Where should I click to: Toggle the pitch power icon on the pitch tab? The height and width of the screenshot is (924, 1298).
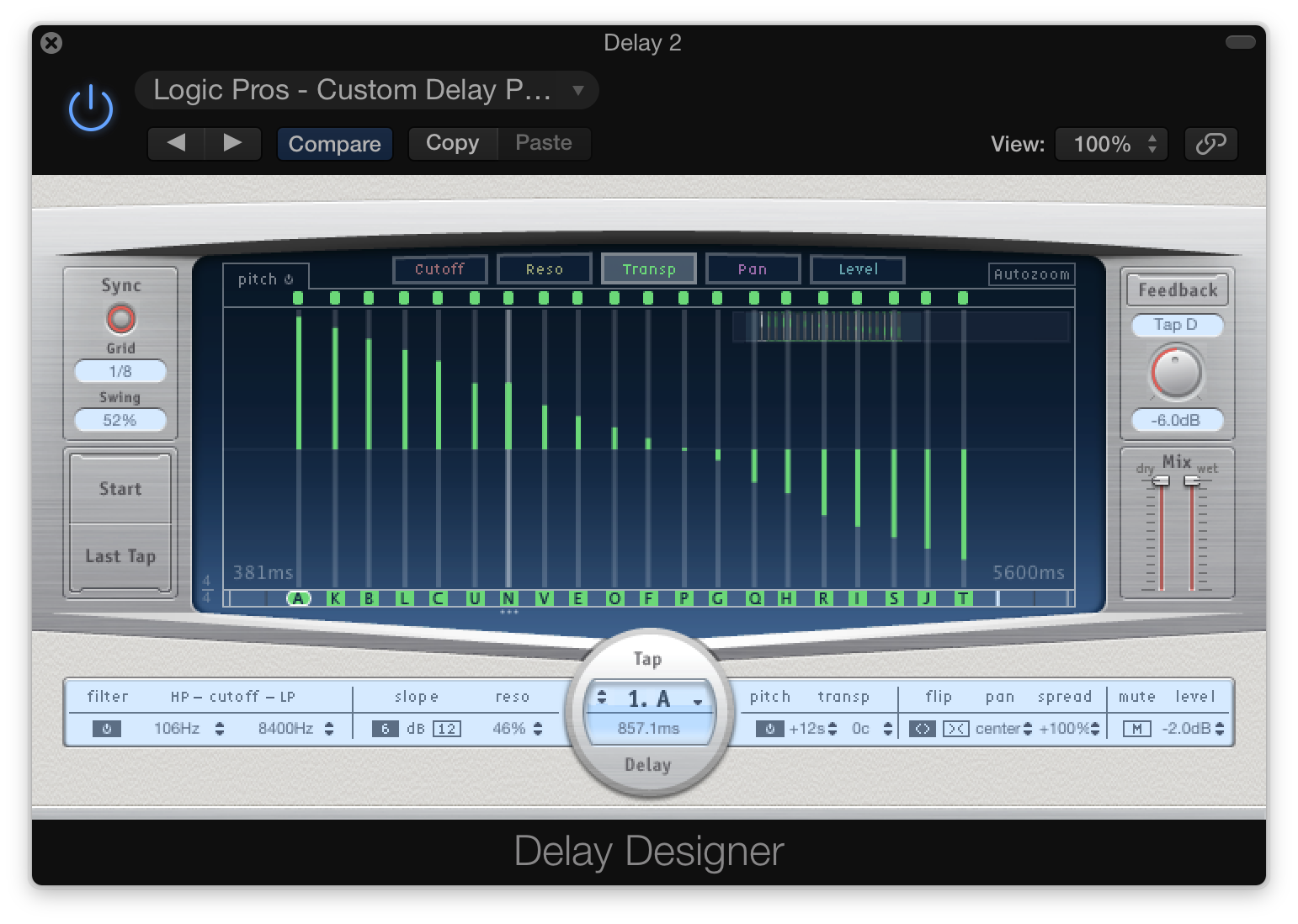point(290,279)
